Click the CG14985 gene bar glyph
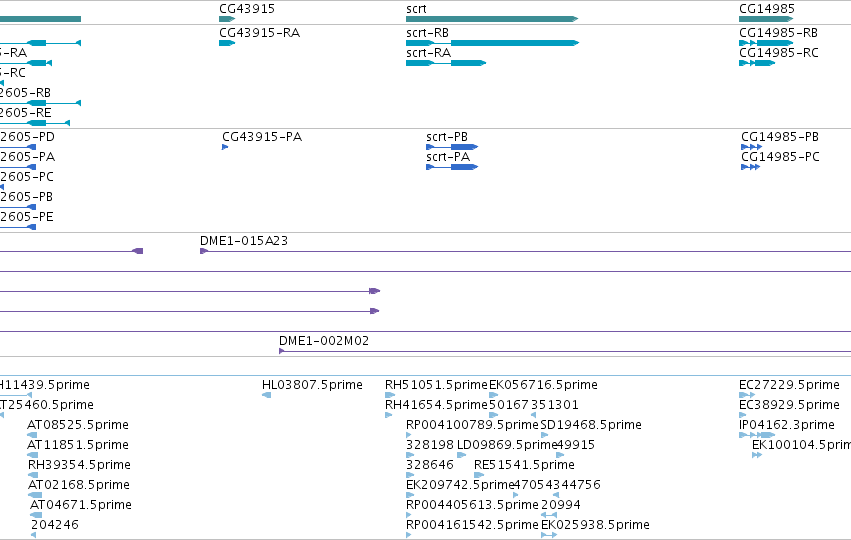Viewport: 851px width, 540px height. click(x=766, y=19)
